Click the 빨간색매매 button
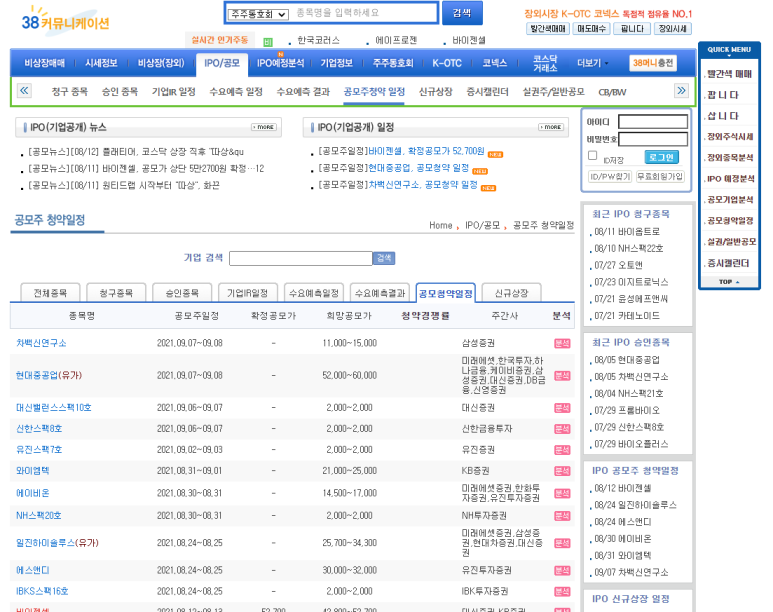 548,29
